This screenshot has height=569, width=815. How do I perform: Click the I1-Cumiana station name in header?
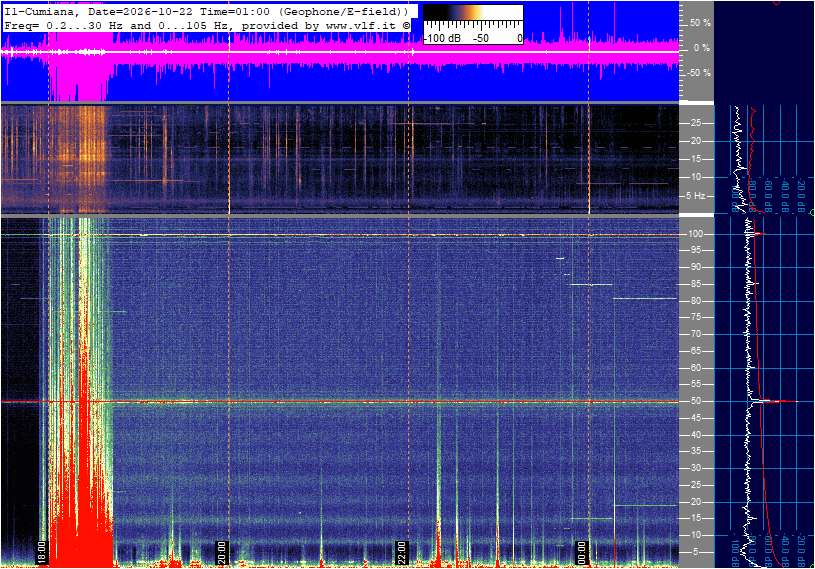point(41,11)
